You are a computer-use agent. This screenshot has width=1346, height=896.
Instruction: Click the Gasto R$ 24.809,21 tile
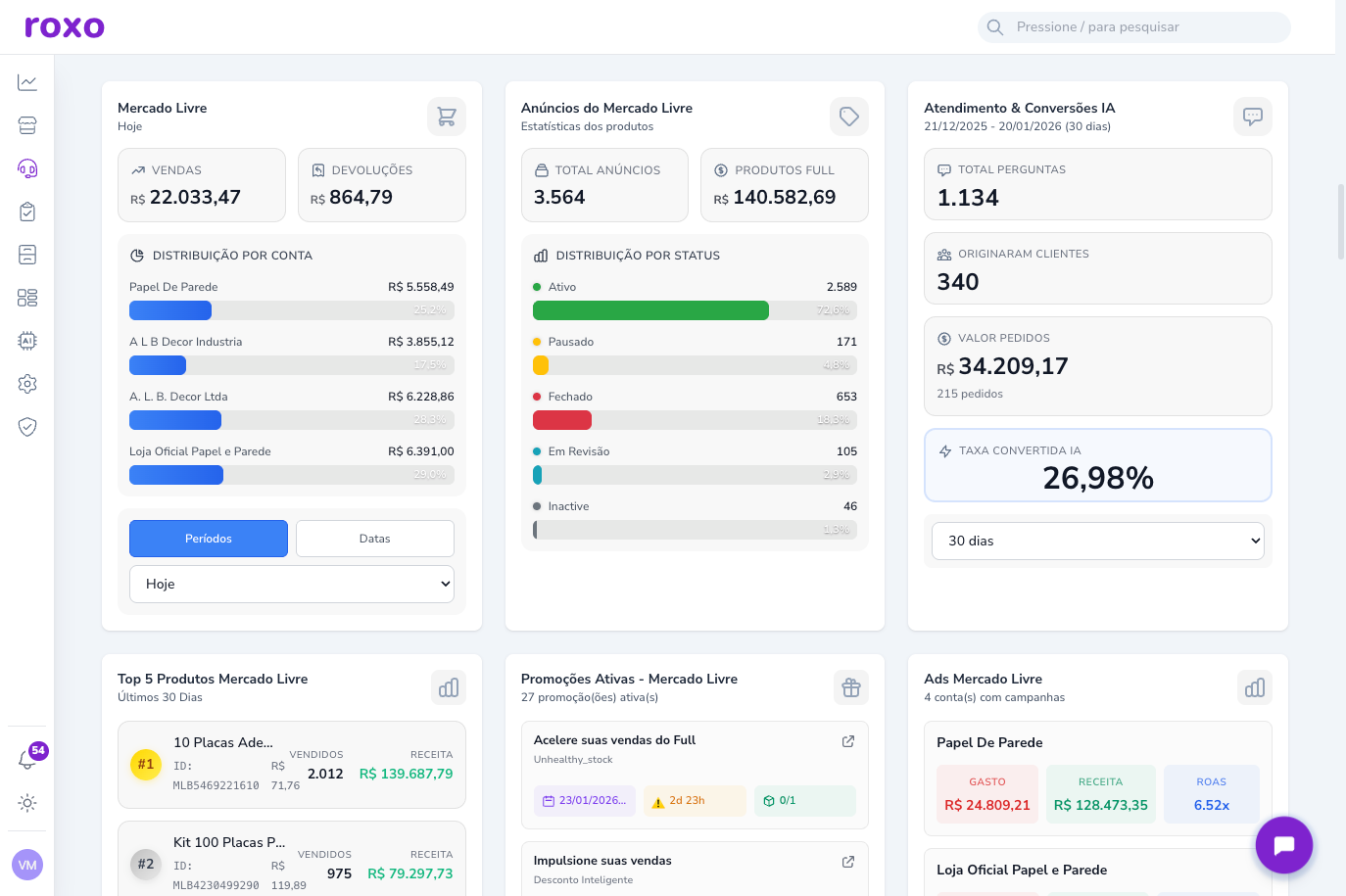(987, 794)
